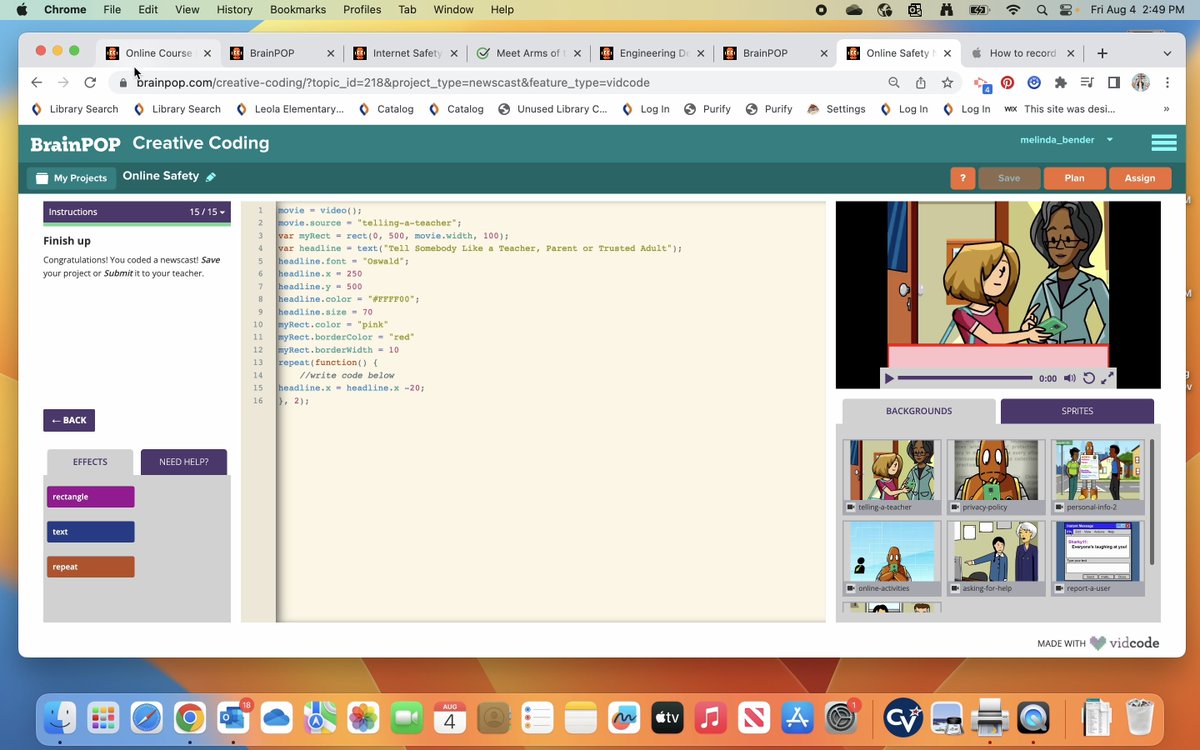Open My Projects

tap(71, 178)
